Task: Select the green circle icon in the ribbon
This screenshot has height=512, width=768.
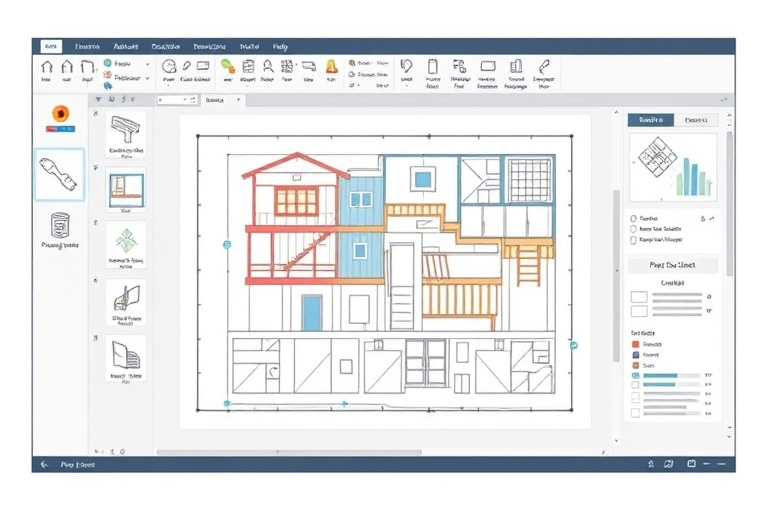Action: pyautogui.click(x=108, y=63)
